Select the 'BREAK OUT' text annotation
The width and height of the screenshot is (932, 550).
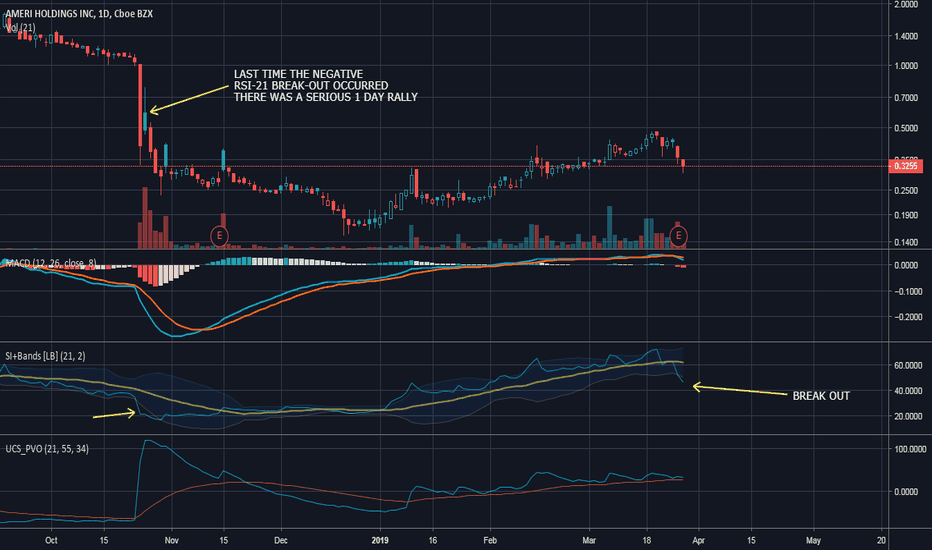[821, 396]
